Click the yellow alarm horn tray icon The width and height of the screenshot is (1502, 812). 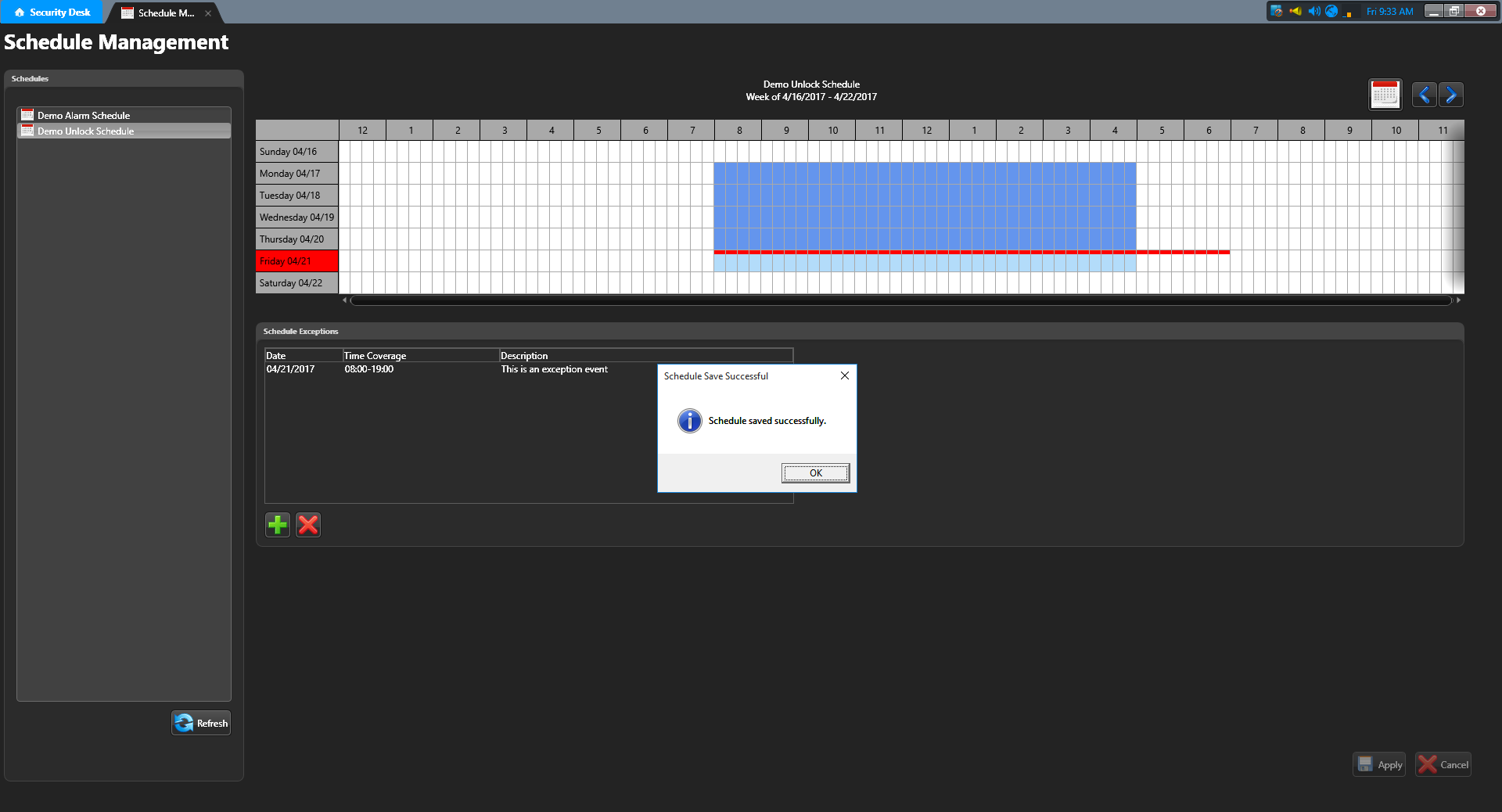(x=1295, y=11)
